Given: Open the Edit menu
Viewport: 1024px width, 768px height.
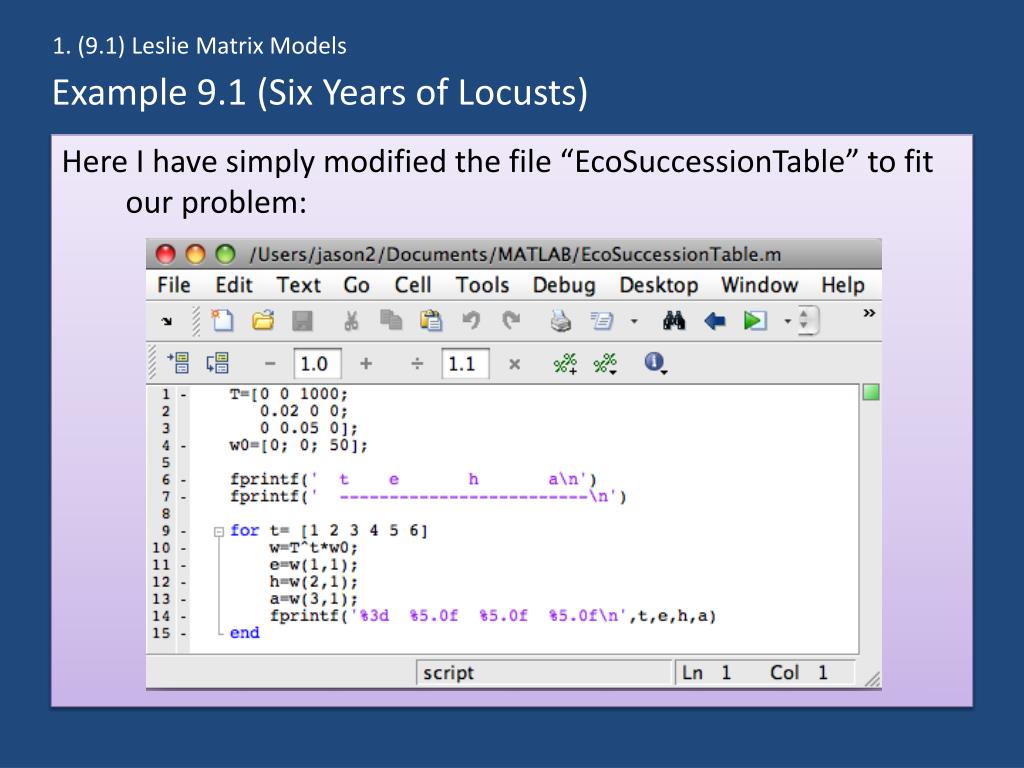Looking at the screenshot, I should tap(234, 285).
